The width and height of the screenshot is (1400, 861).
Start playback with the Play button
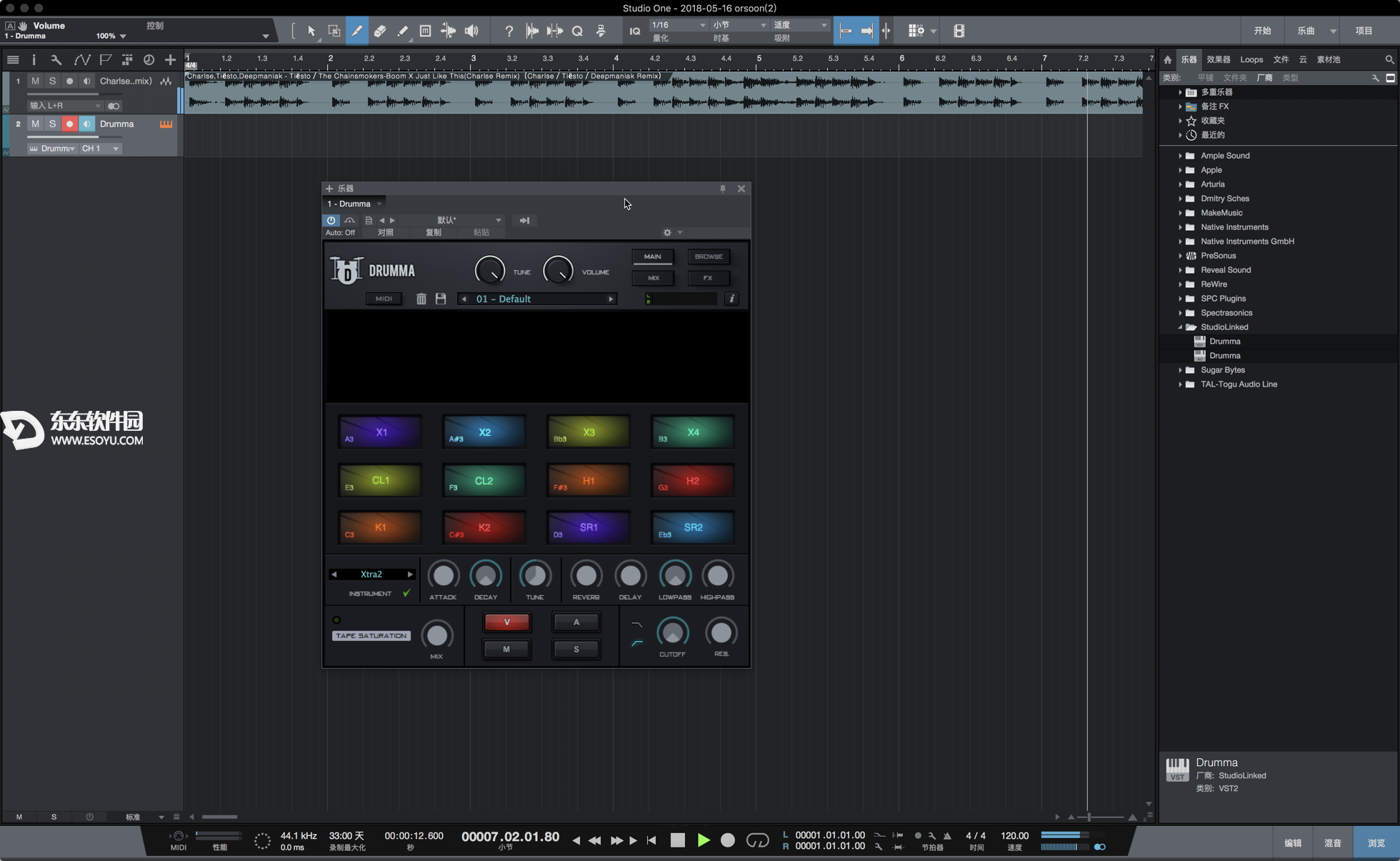pyautogui.click(x=704, y=840)
